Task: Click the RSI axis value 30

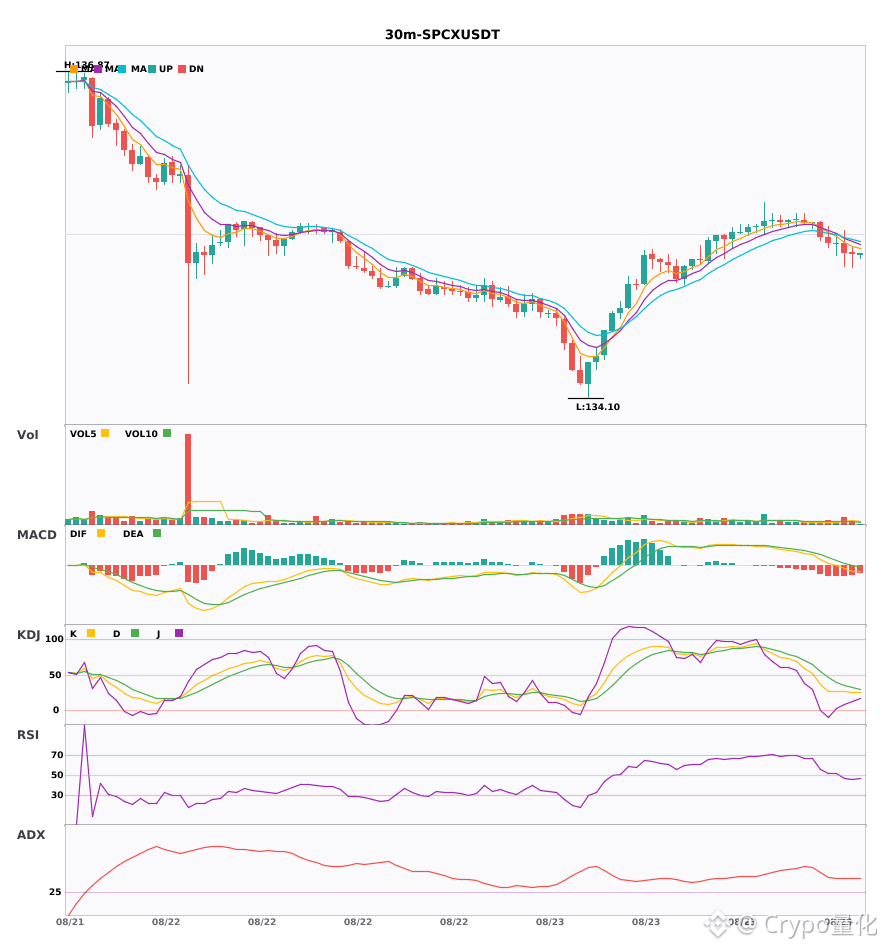Action: click(x=57, y=795)
